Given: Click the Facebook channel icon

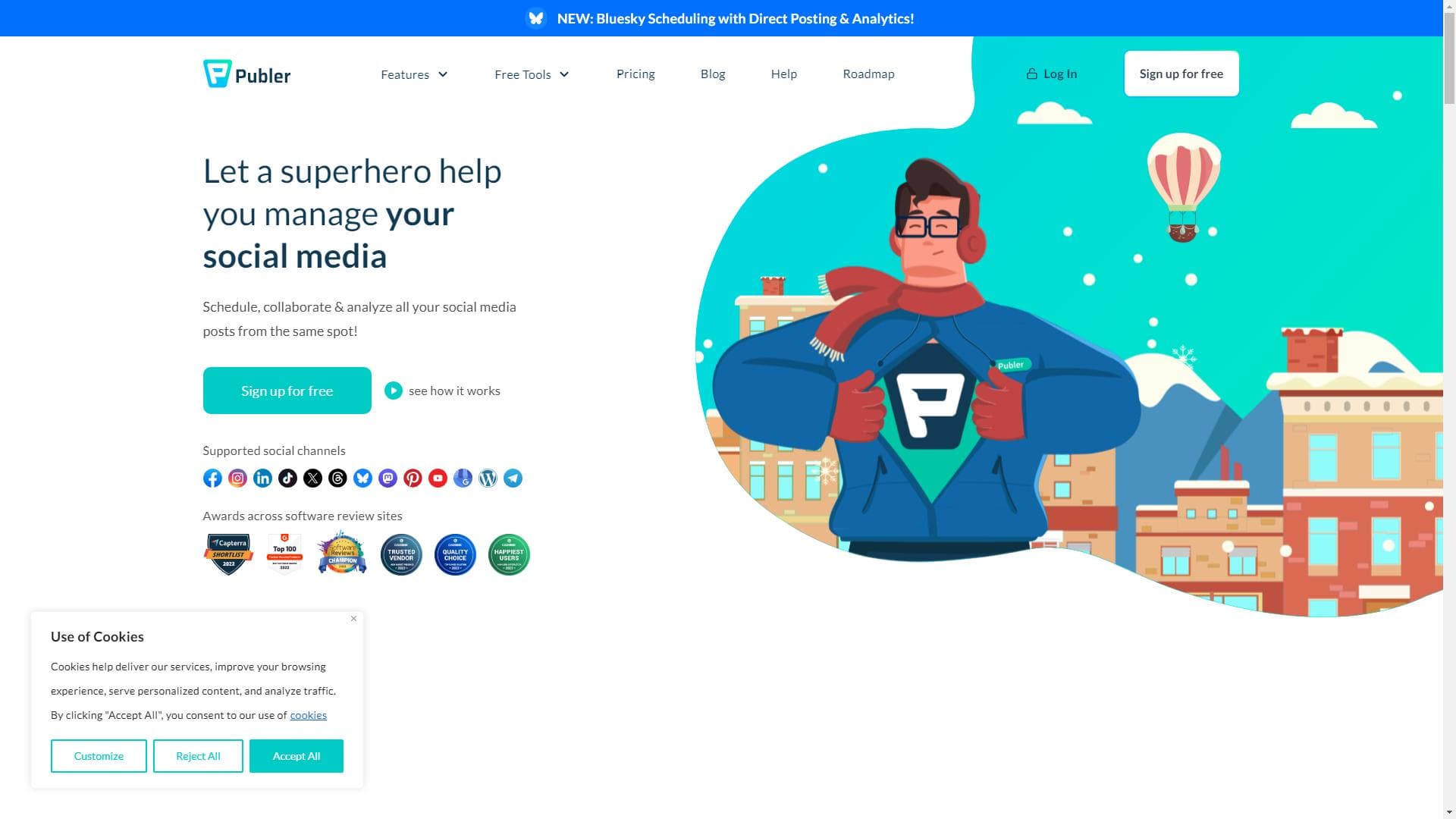Looking at the screenshot, I should [x=212, y=478].
